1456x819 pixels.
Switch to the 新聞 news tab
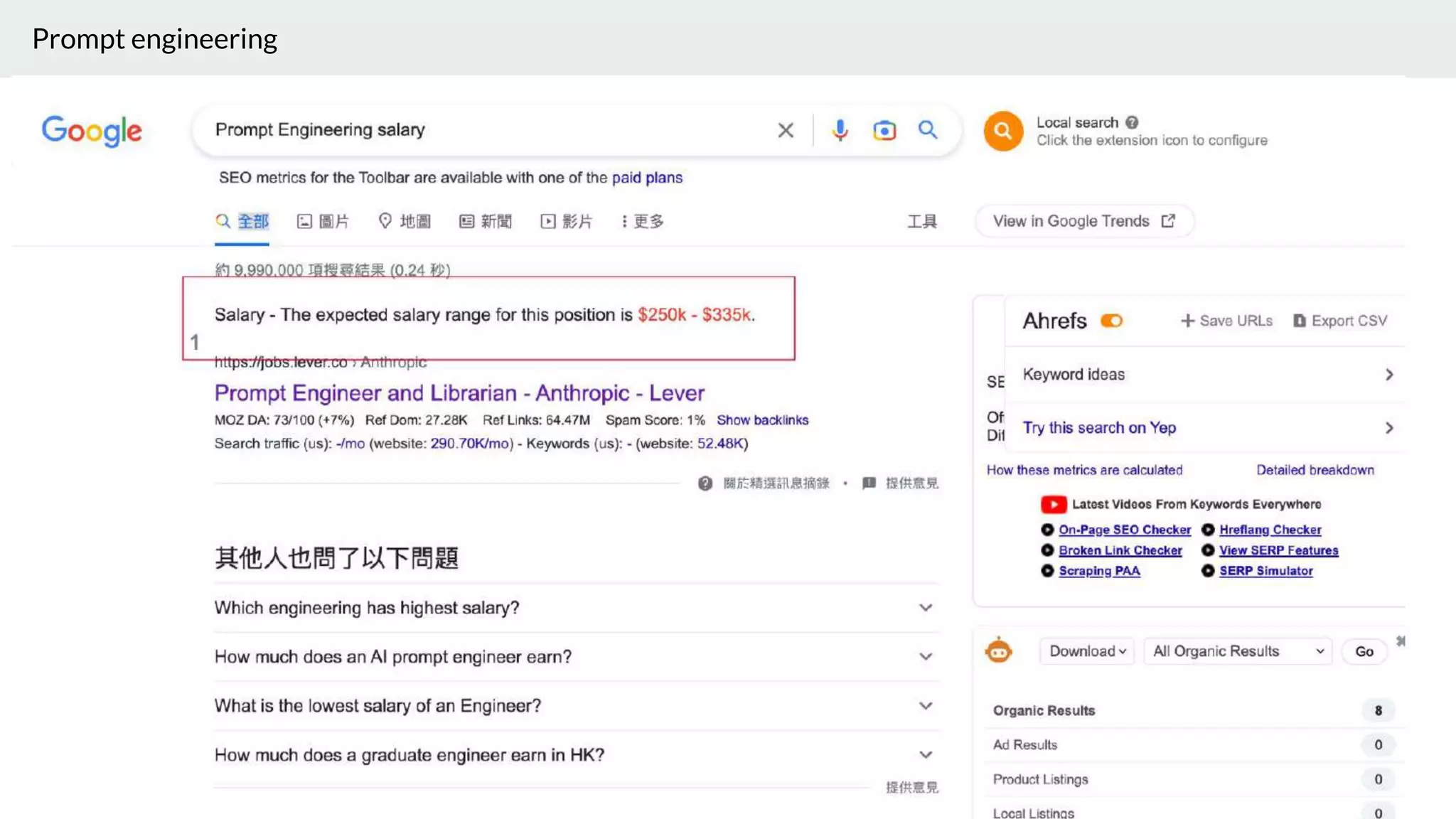coord(486,221)
